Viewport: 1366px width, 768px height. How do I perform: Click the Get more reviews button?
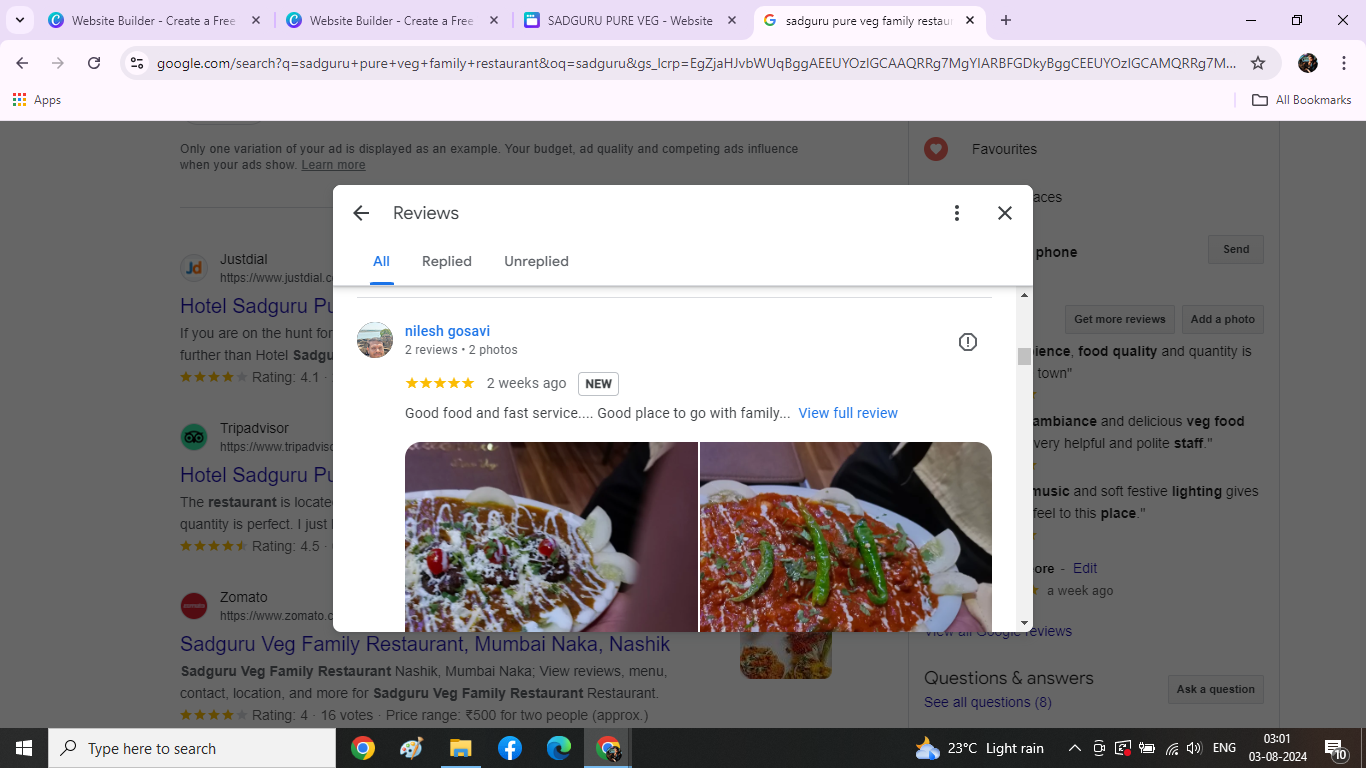coord(1120,320)
